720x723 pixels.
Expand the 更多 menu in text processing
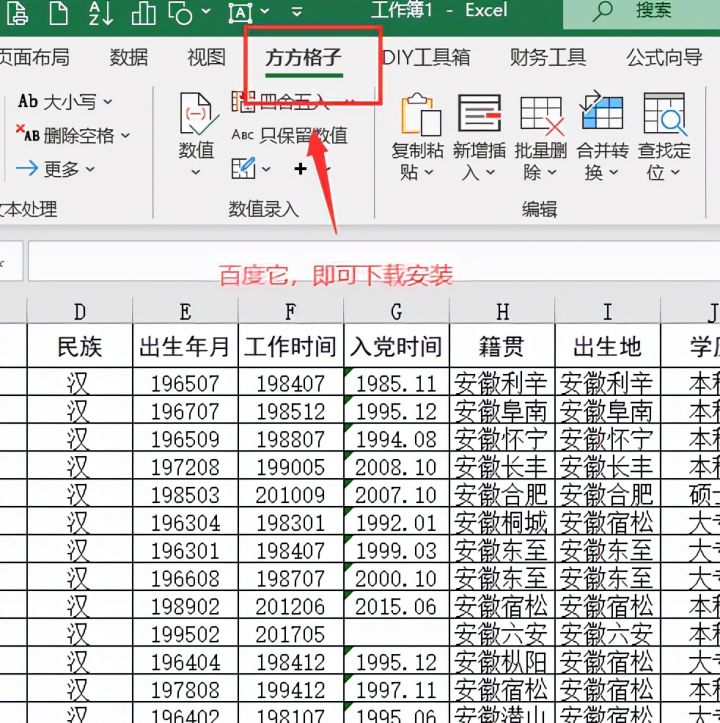point(55,169)
